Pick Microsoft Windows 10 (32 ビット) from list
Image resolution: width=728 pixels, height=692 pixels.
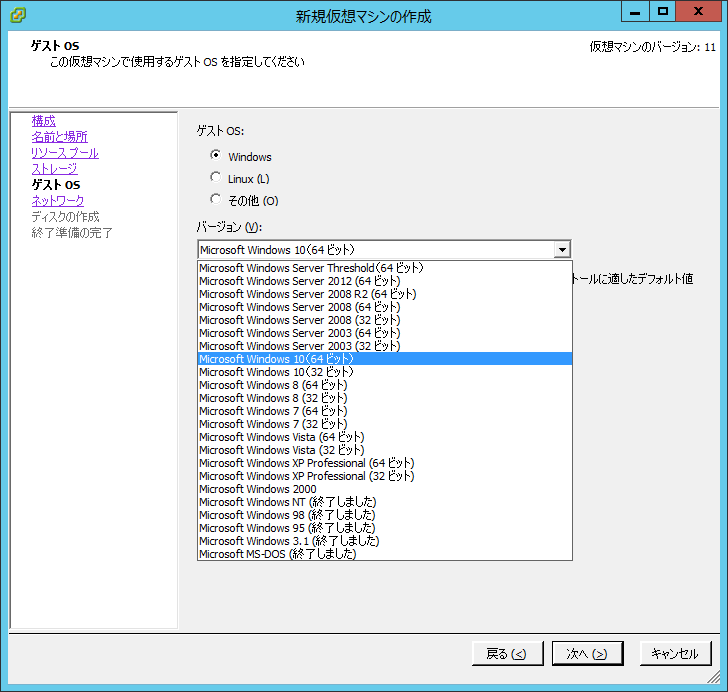385,372
